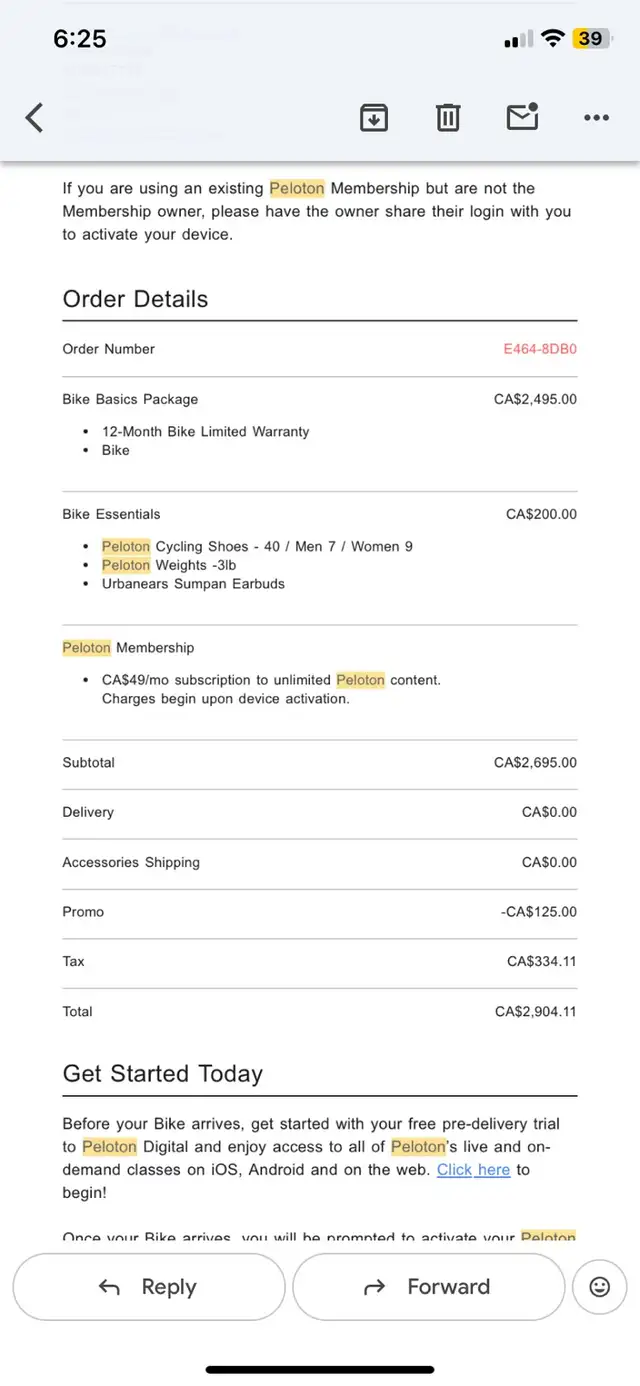The image size is (640, 1386).
Task: Tap the order number E464-8DB0
Action: point(540,349)
